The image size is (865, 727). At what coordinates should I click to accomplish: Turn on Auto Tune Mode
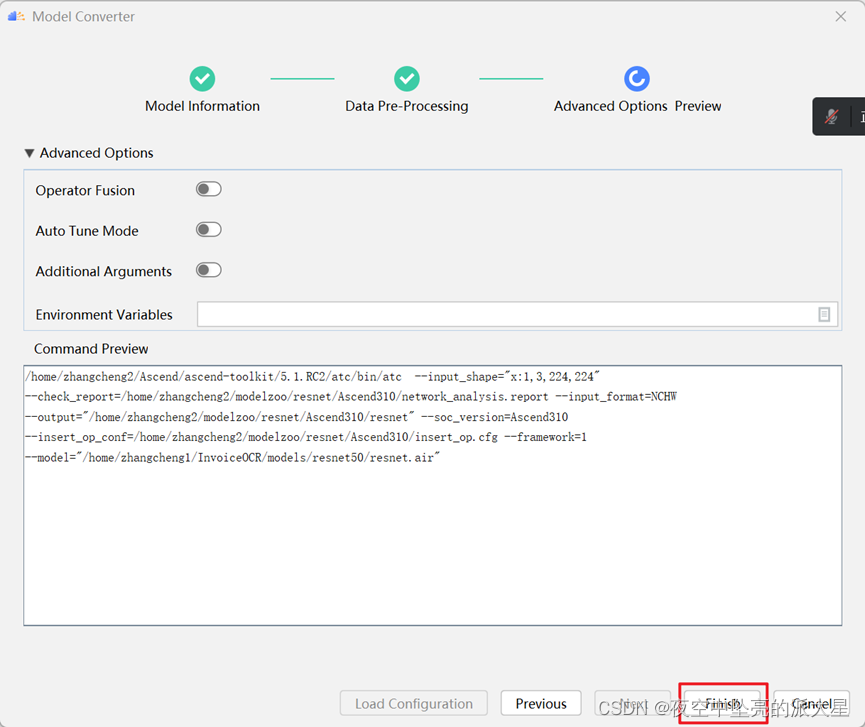(209, 229)
